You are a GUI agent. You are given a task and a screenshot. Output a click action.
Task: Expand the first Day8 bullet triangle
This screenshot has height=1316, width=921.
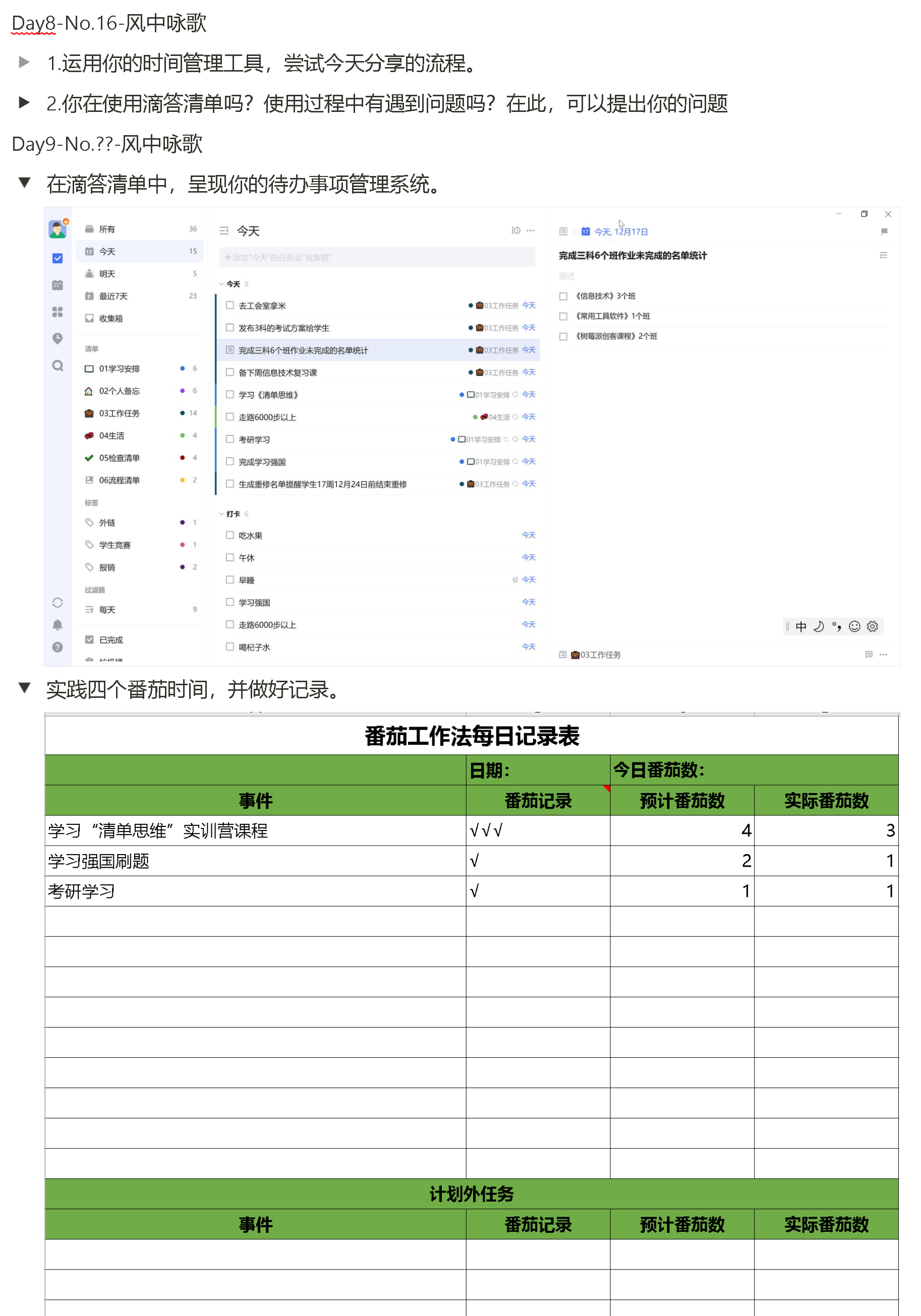[24, 62]
